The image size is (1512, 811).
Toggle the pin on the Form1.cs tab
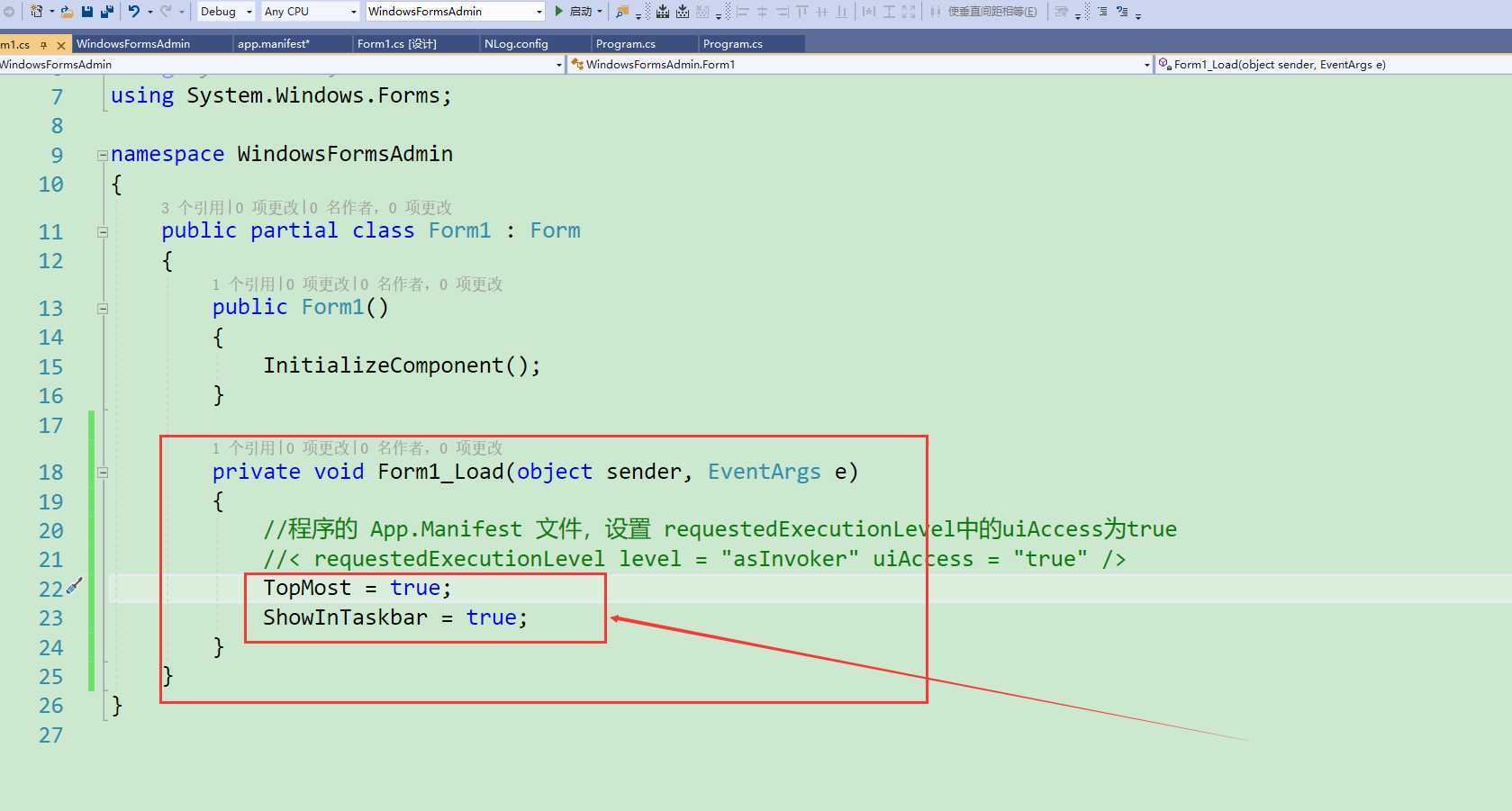pos(43,44)
